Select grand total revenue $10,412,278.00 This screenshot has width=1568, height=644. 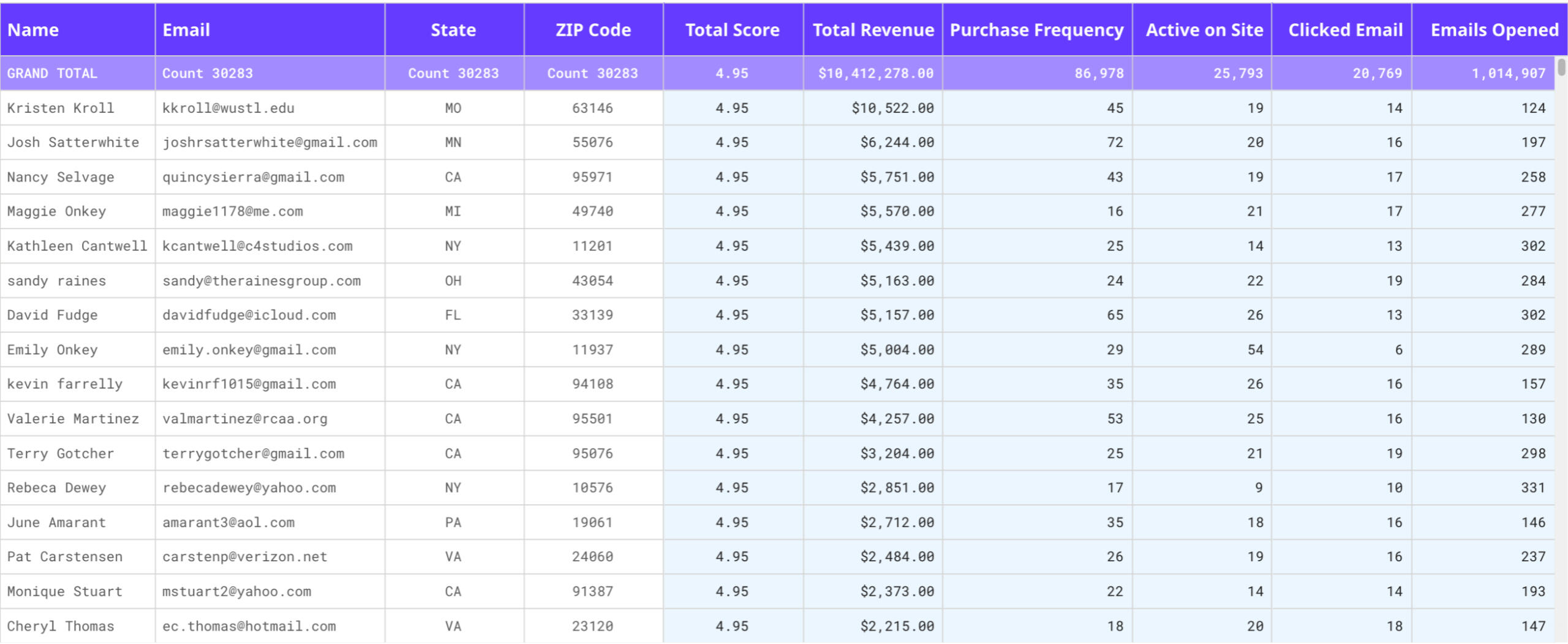pyautogui.click(x=875, y=74)
